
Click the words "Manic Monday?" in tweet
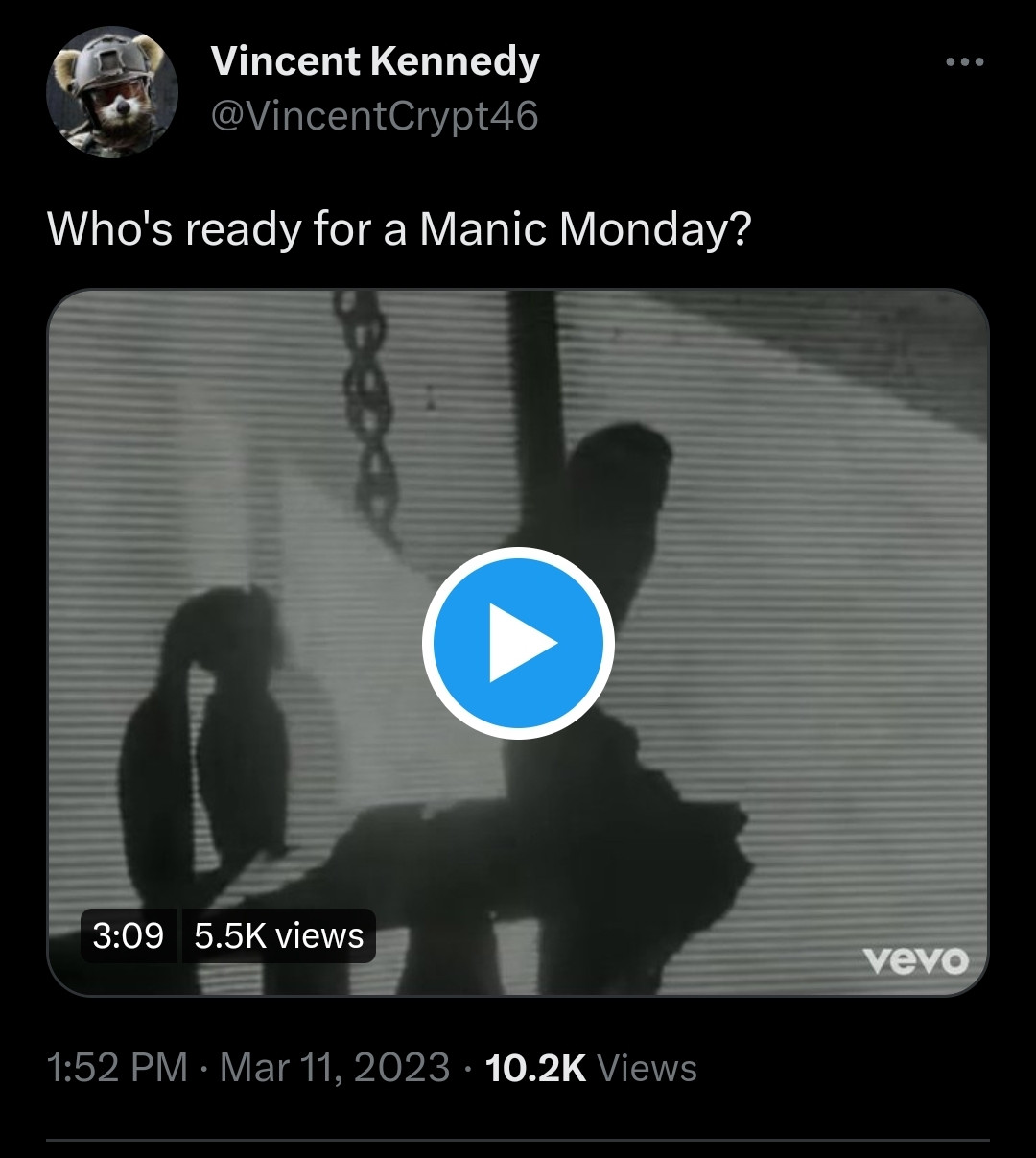[x=584, y=230]
